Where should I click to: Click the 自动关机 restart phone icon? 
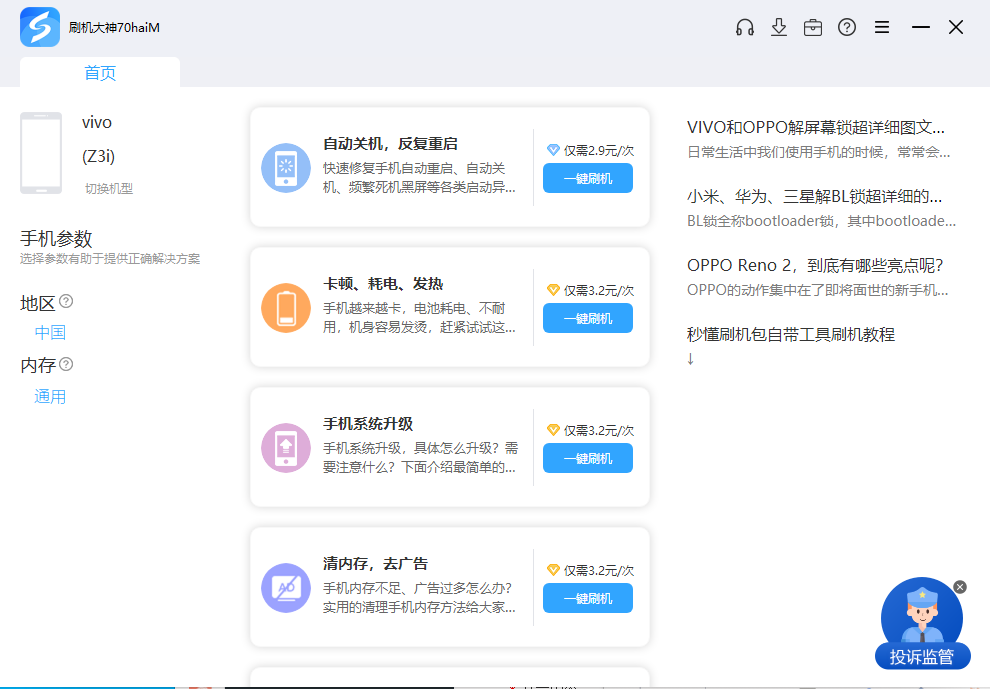tap(286, 168)
